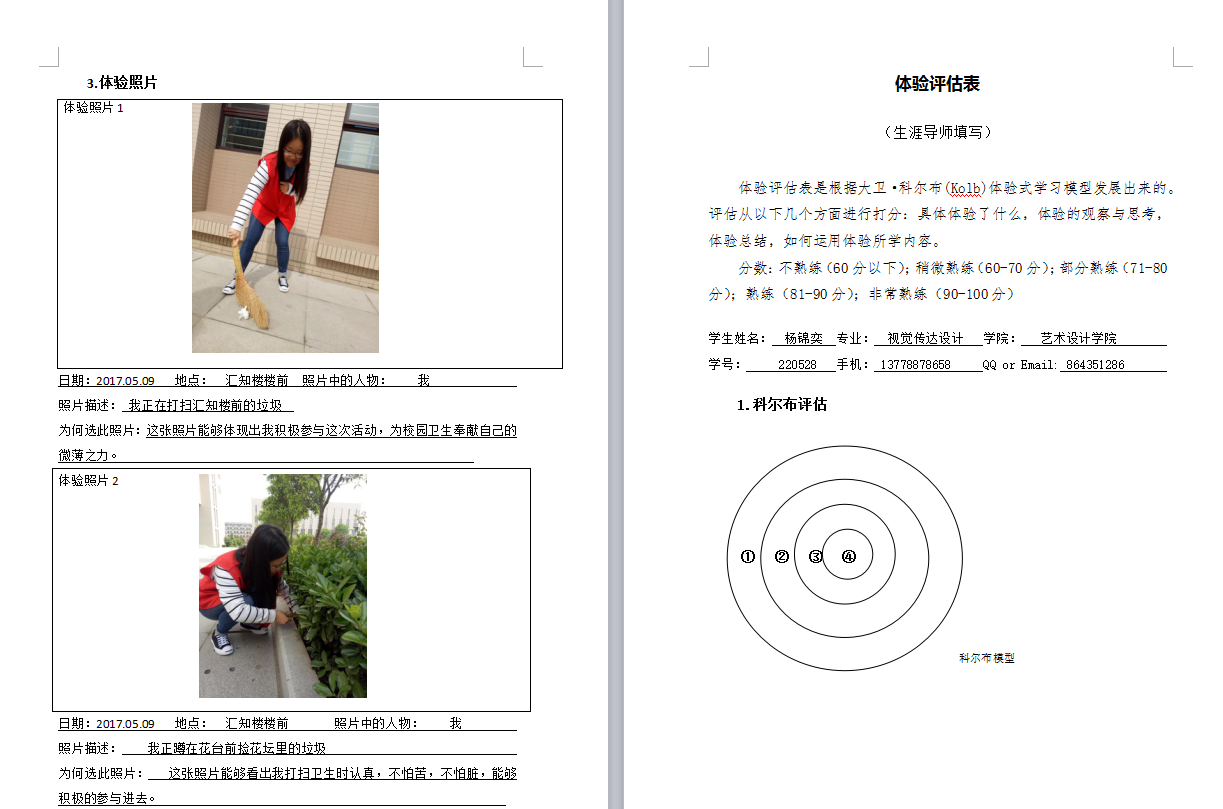Image resolution: width=1223 pixels, height=809 pixels.
Task: Click the college field 艺术设计学院
Action: point(1078,339)
